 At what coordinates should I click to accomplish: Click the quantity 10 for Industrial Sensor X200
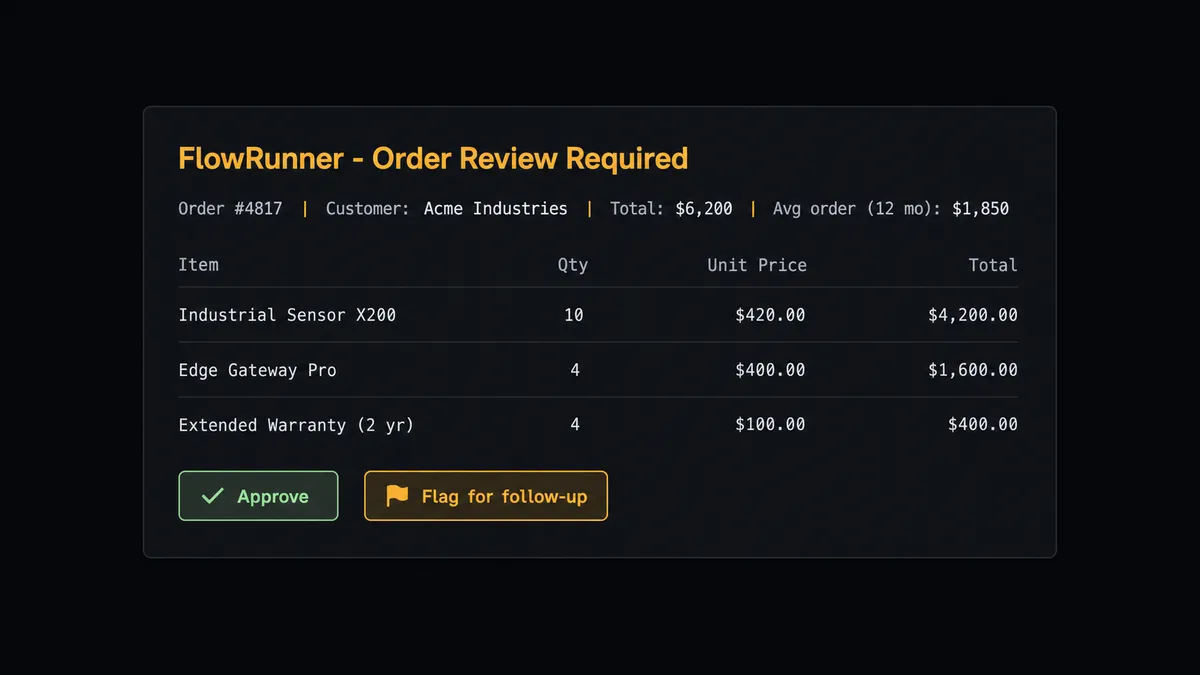(573, 315)
